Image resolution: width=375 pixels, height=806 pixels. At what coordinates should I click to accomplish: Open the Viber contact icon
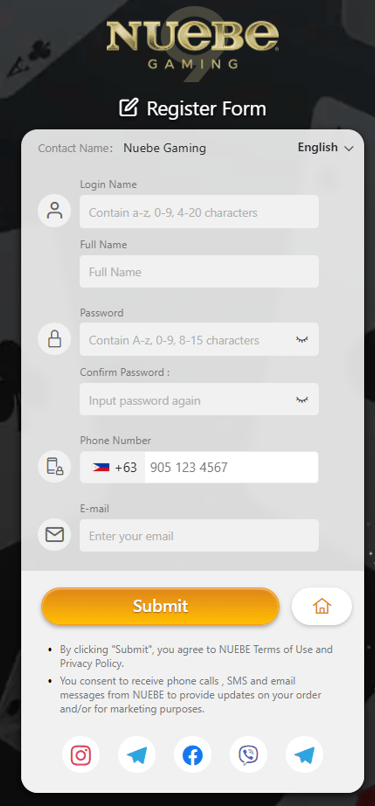pyautogui.click(x=249, y=755)
